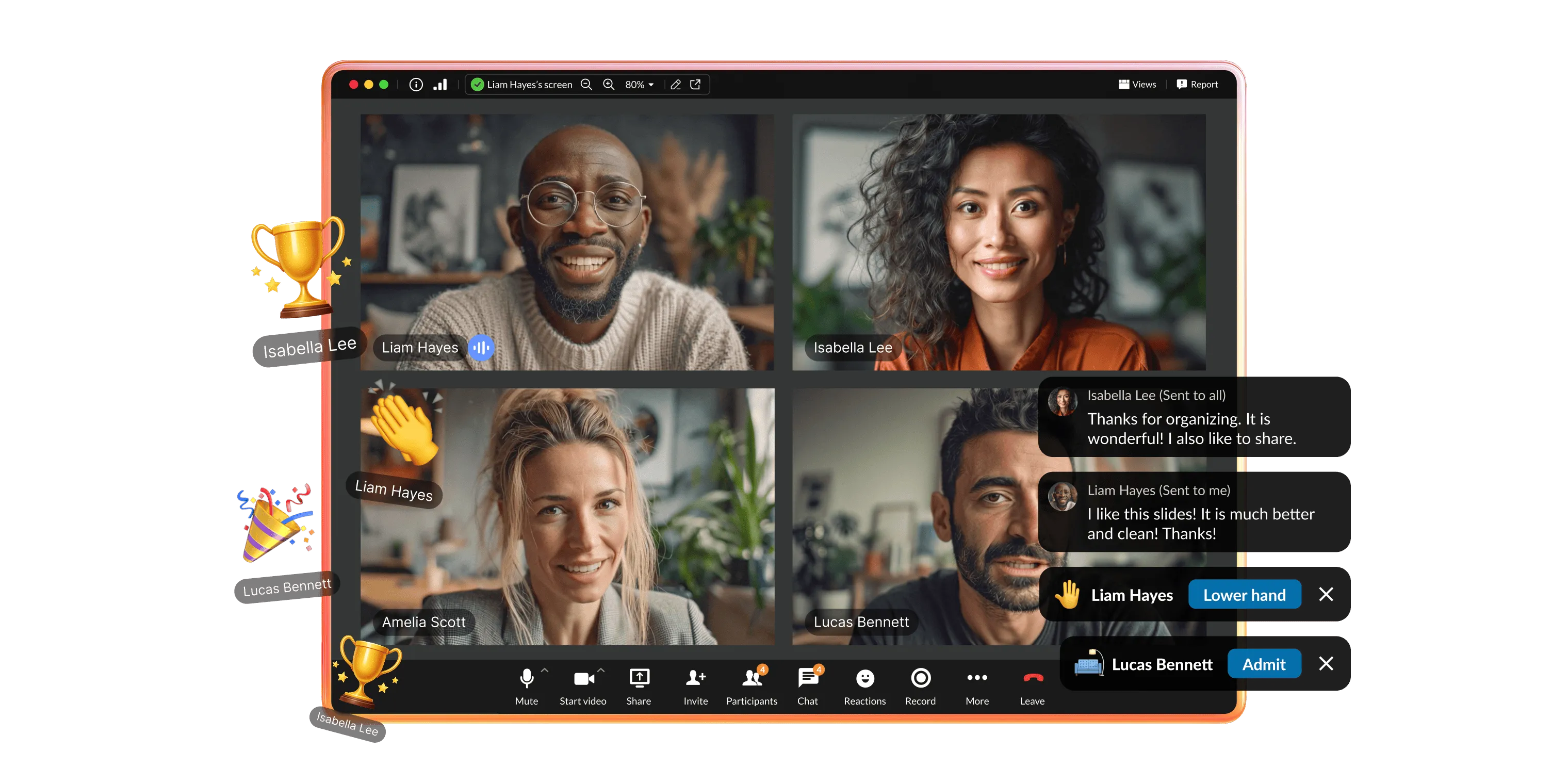This screenshot has height=784, width=1568.
Task: Lower Liam Hayes's raised hand
Action: 1244,595
